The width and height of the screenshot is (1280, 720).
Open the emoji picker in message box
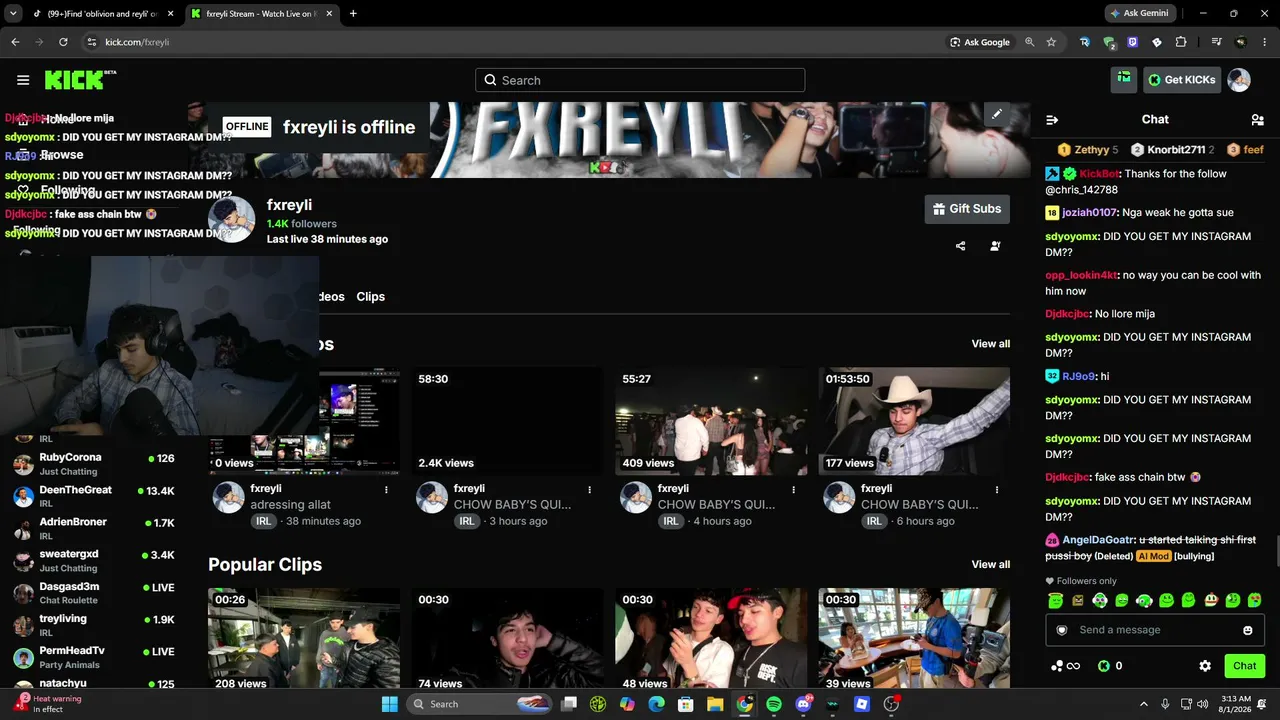coord(1248,630)
